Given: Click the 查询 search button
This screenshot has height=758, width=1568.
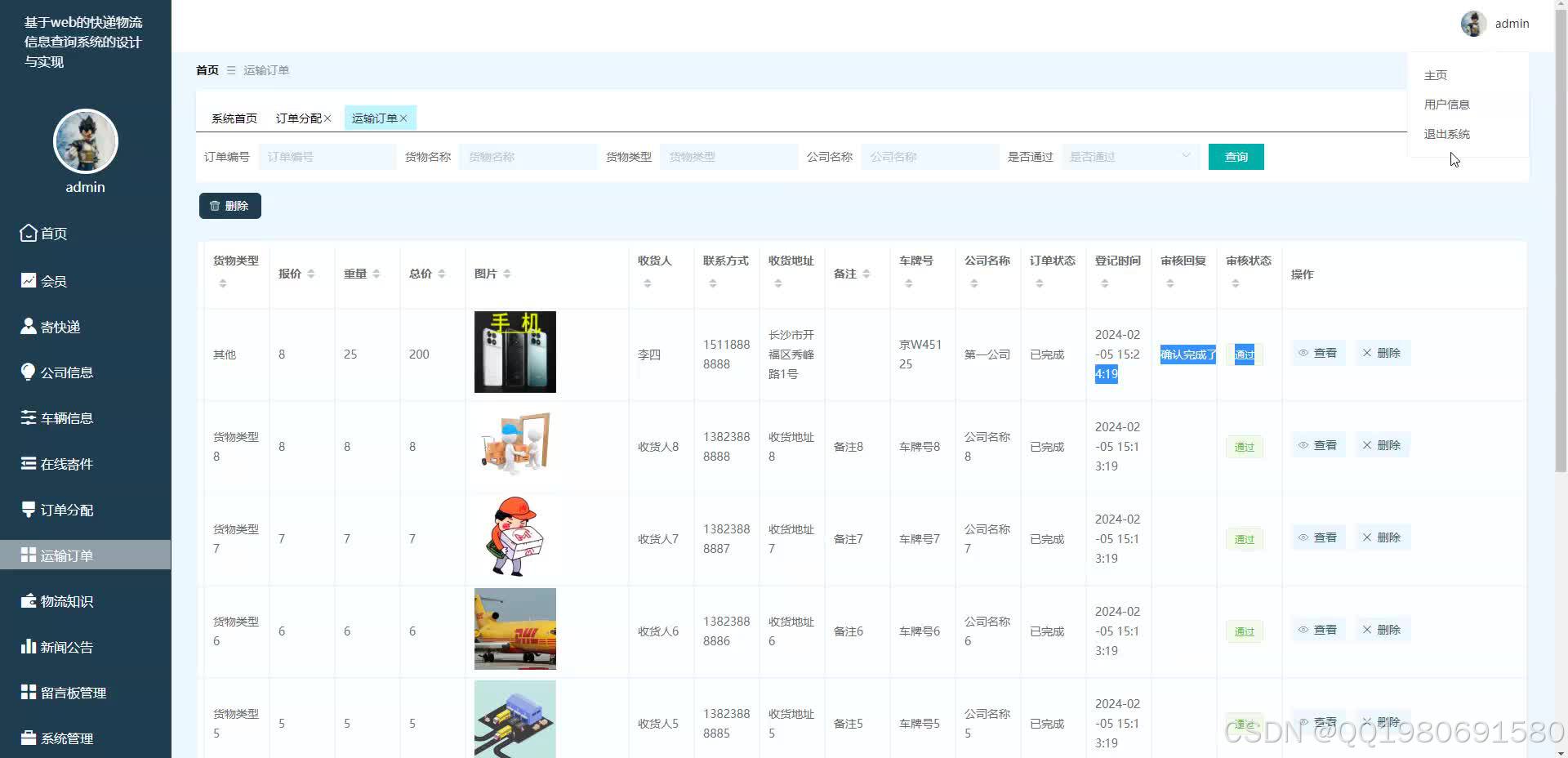Looking at the screenshot, I should point(1236,157).
